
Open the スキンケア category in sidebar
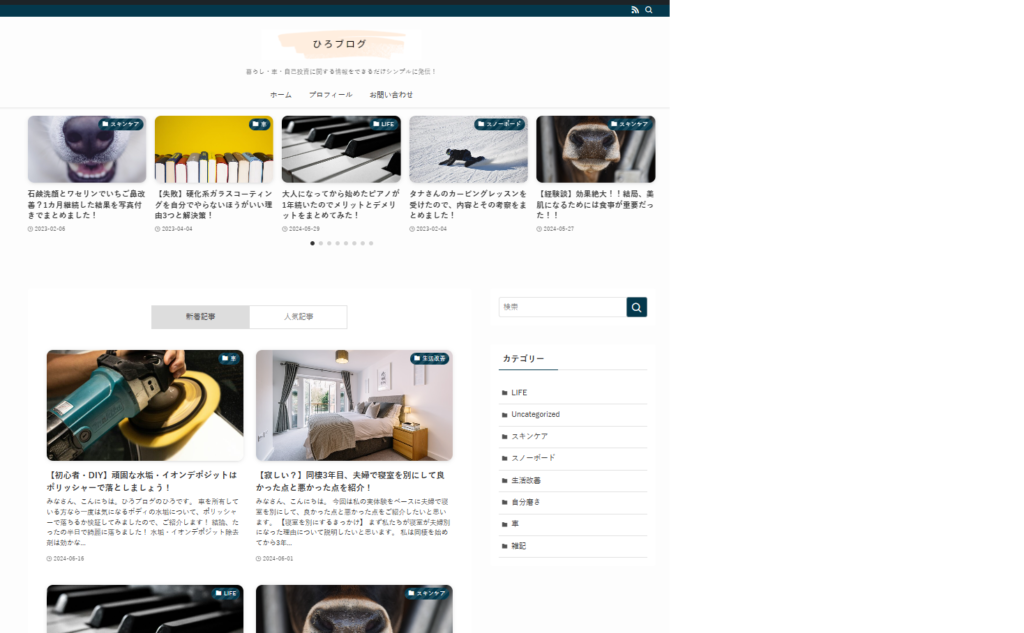click(x=529, y=436)
